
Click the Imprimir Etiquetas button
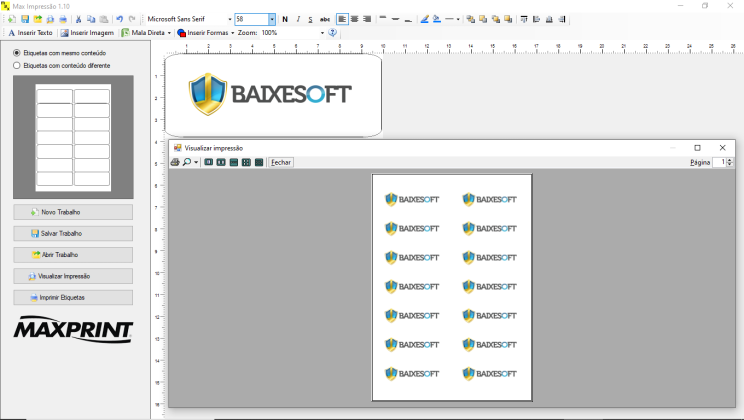click(73, 298)
